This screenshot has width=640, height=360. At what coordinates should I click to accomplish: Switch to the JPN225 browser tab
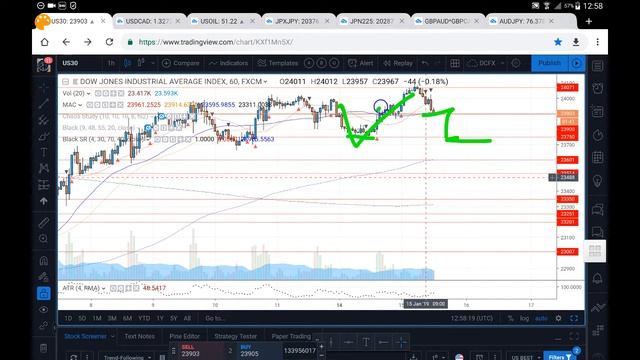click(370, 21)
